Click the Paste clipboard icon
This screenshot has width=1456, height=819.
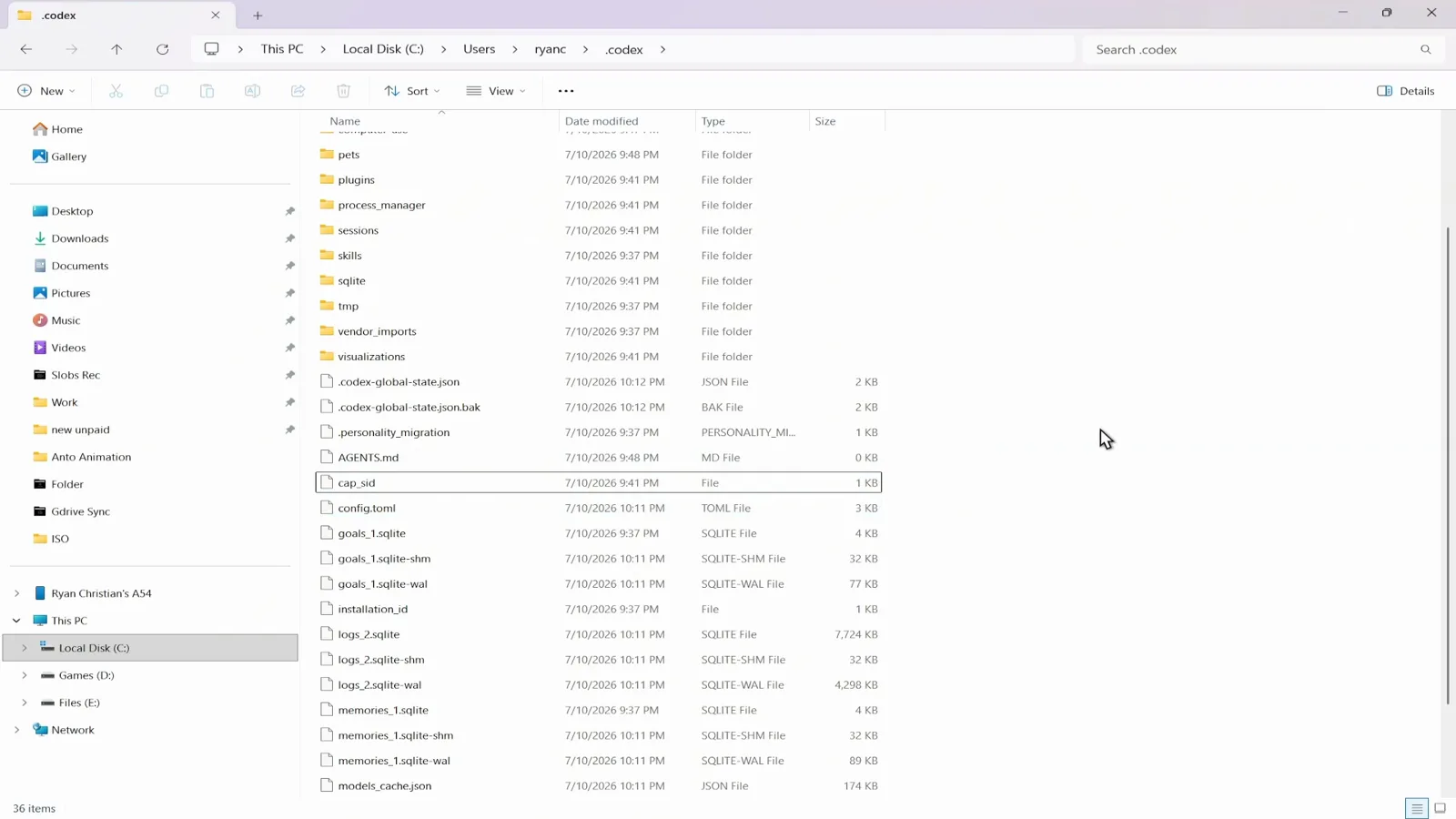[207, 91]
